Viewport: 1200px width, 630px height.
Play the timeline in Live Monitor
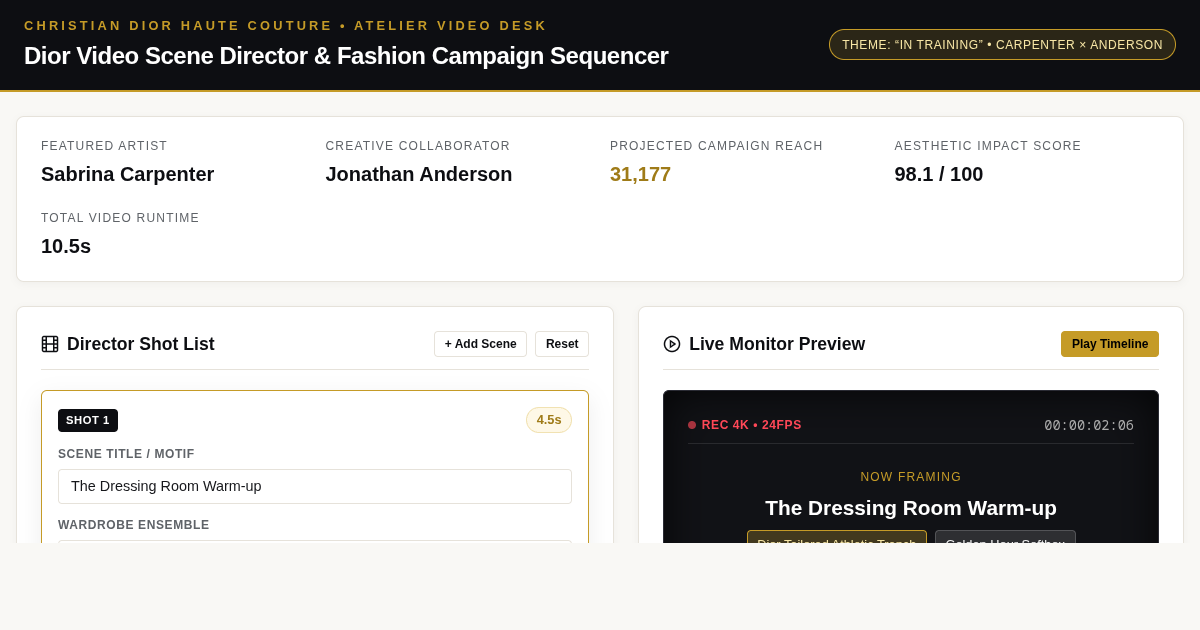tap(1110, 344)
